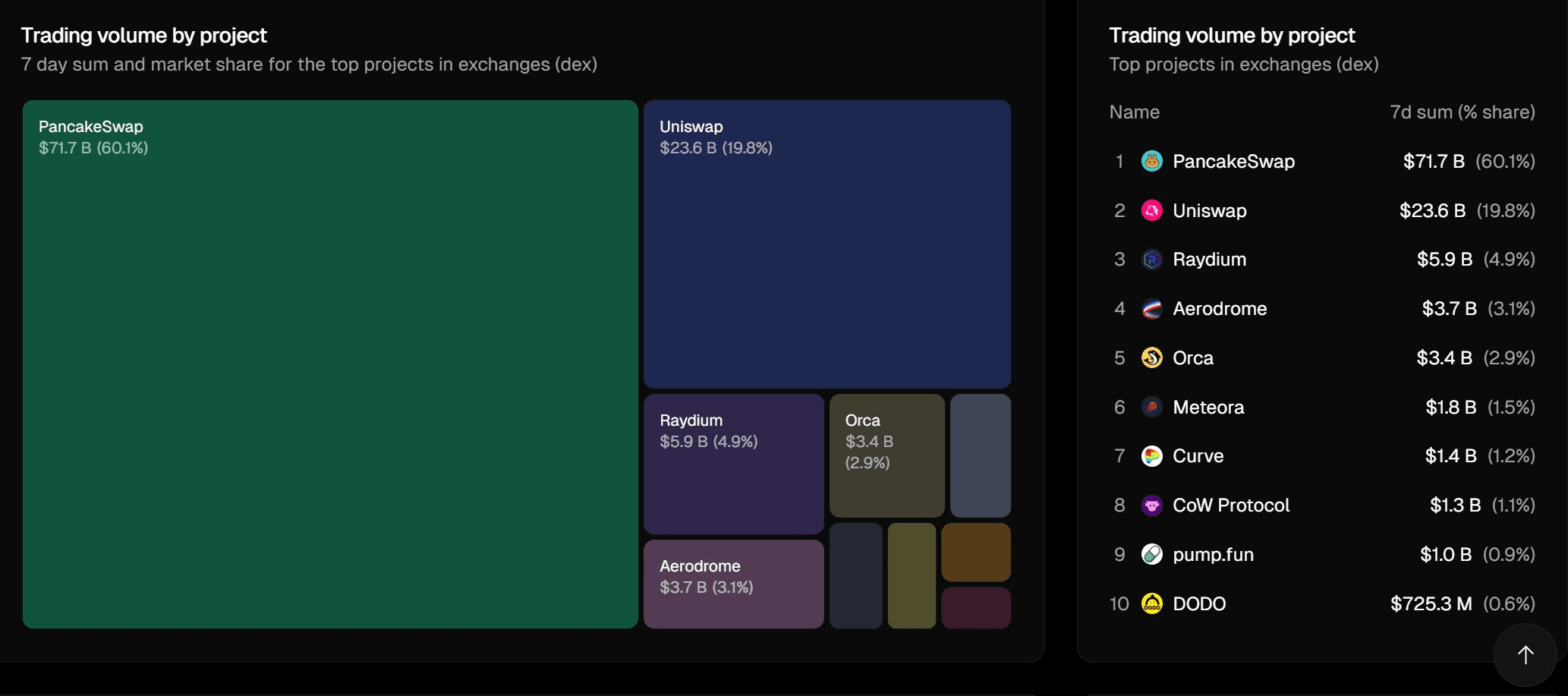Open Meteora name in the project list
Image resolution: width=1568 pixels, height=696 pixels.
coord(1208,407)
